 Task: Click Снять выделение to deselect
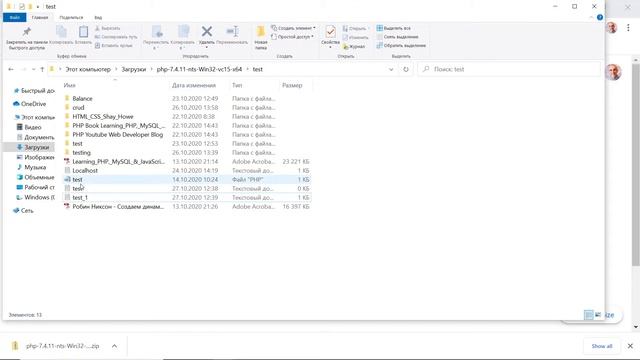(397, 37)
